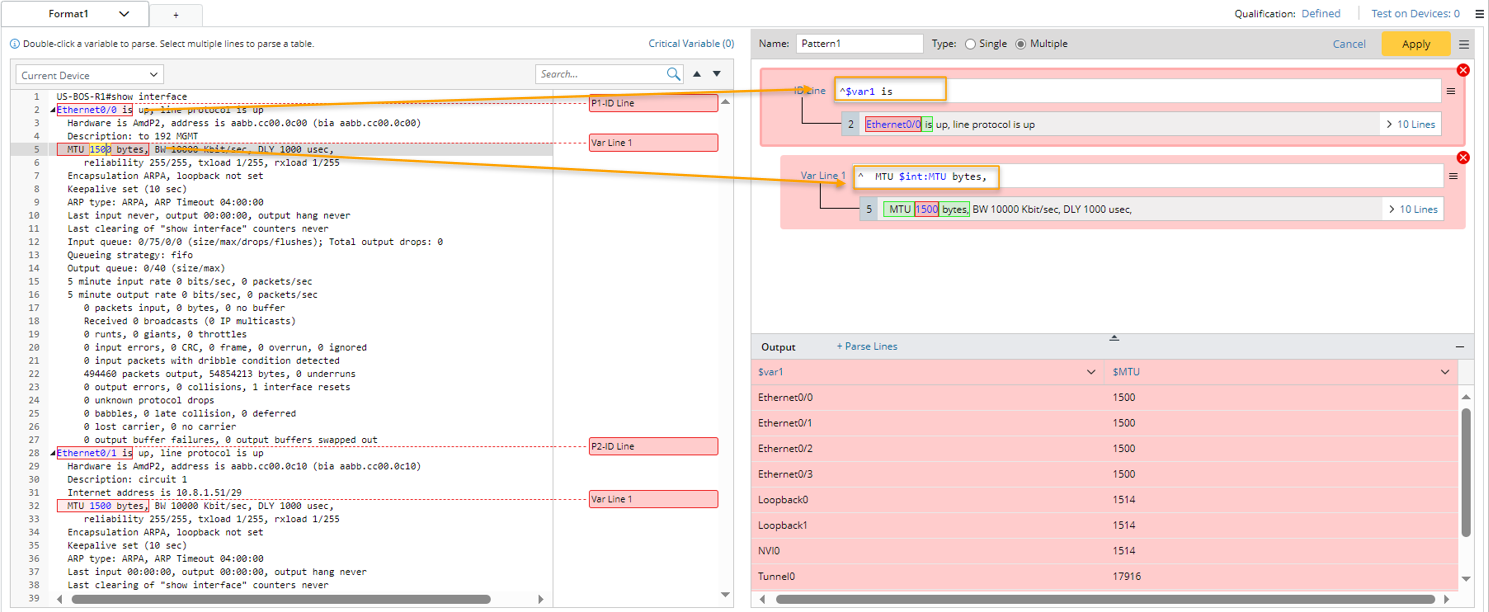Click the Name field containing Pattern1
The height and width of the screenshot is (612, 1489).
pos(859,44)
